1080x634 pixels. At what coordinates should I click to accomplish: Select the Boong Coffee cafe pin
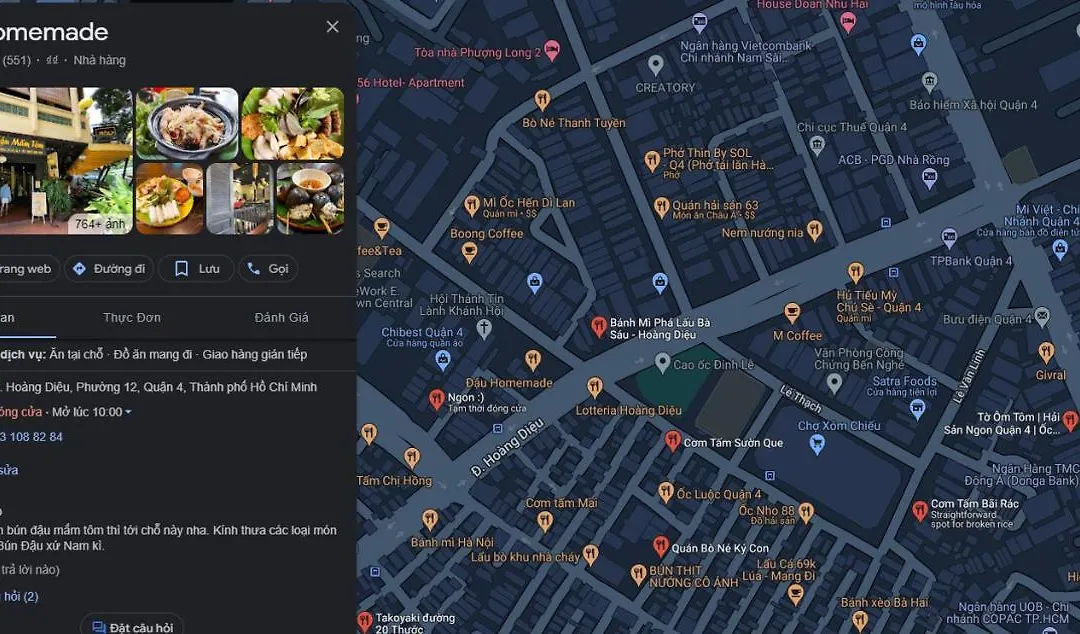(x=469, y=252)
